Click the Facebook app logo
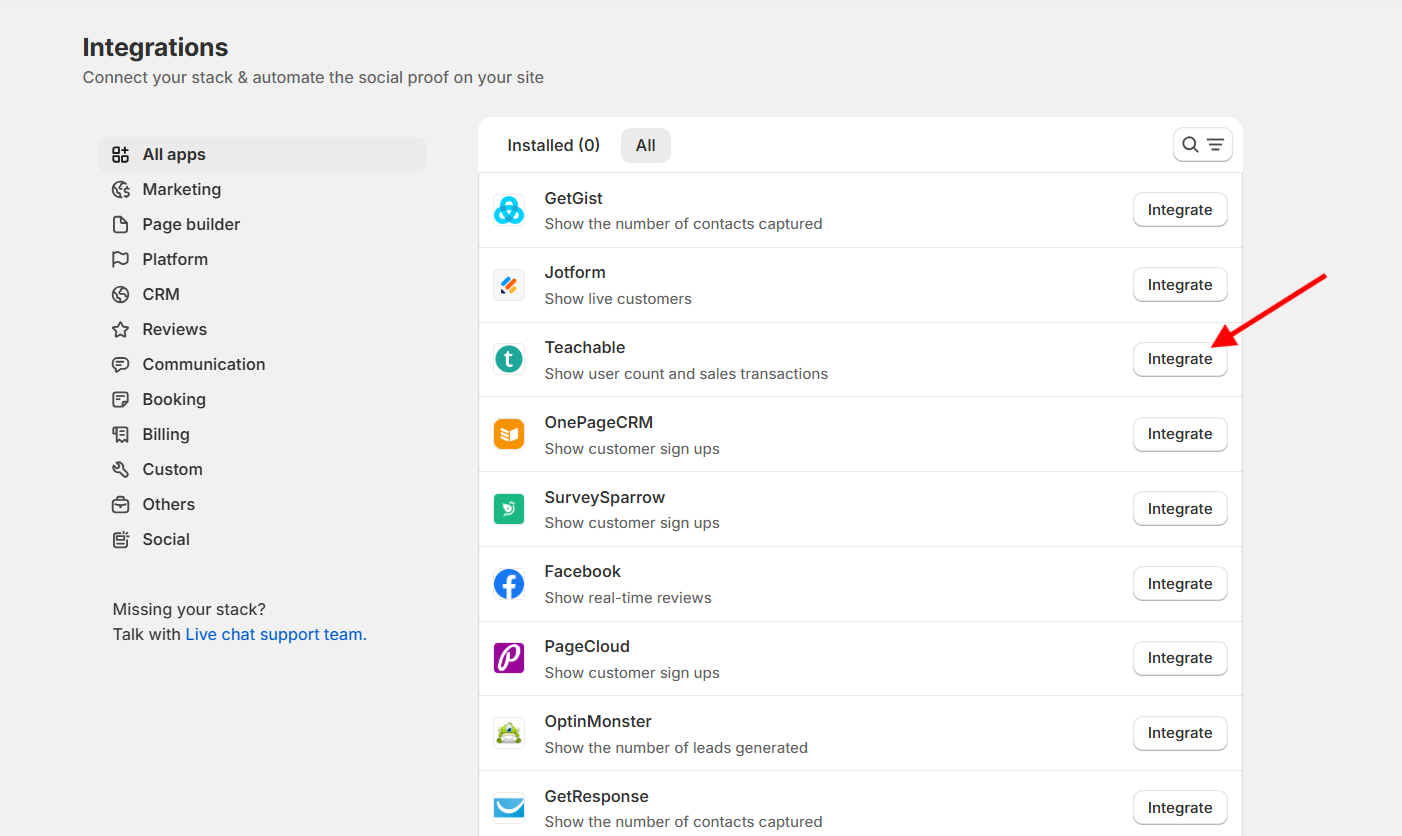Screen dimensions: 1402x836 (509, 584)
